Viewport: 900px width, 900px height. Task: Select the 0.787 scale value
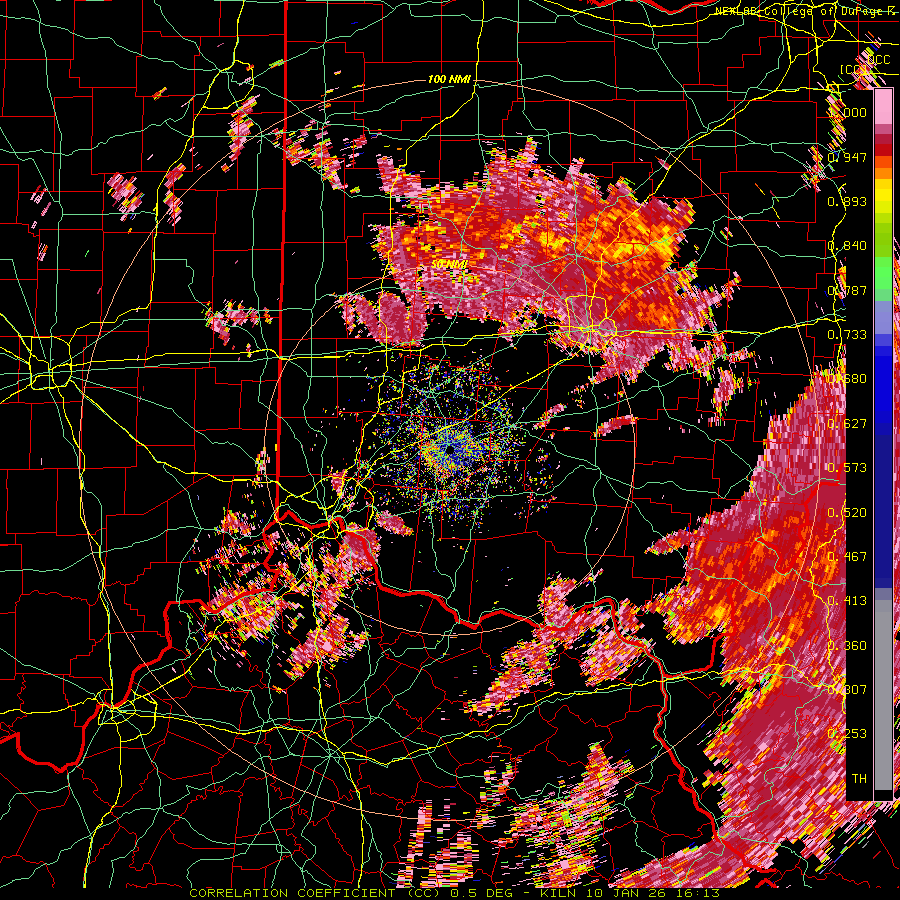coord(847,290)
